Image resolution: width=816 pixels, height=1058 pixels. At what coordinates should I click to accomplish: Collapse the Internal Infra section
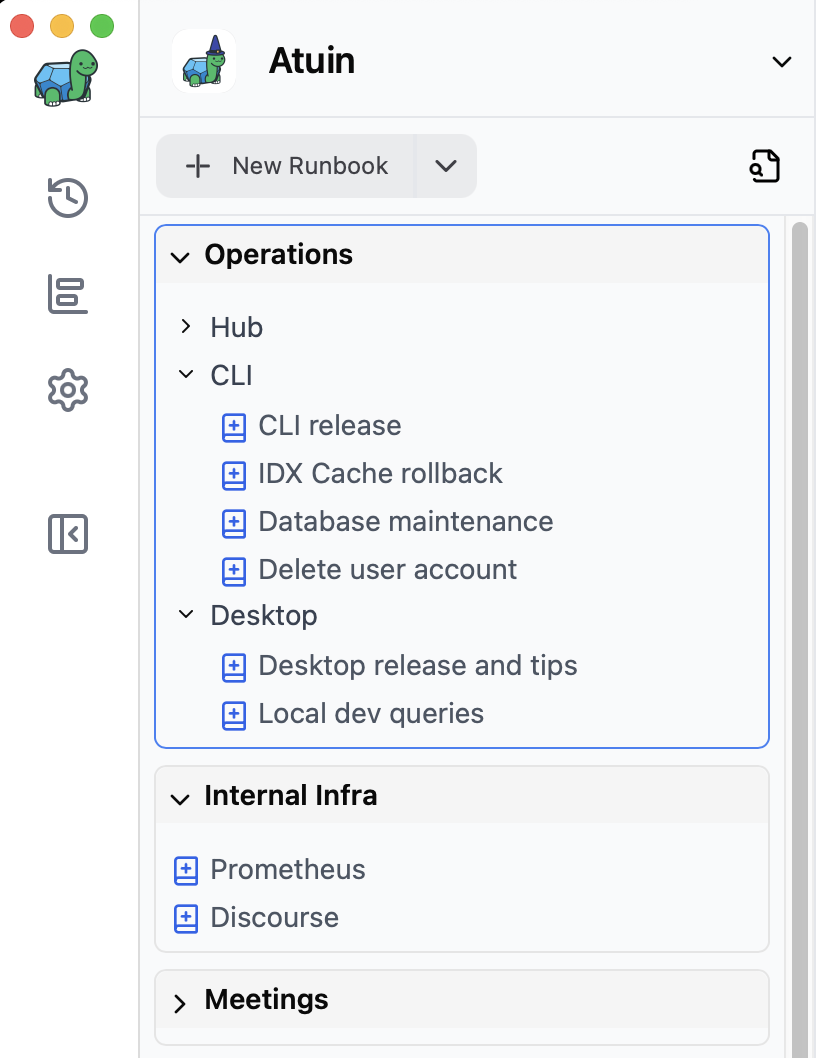pyautogui.click(x=180, y=798)
